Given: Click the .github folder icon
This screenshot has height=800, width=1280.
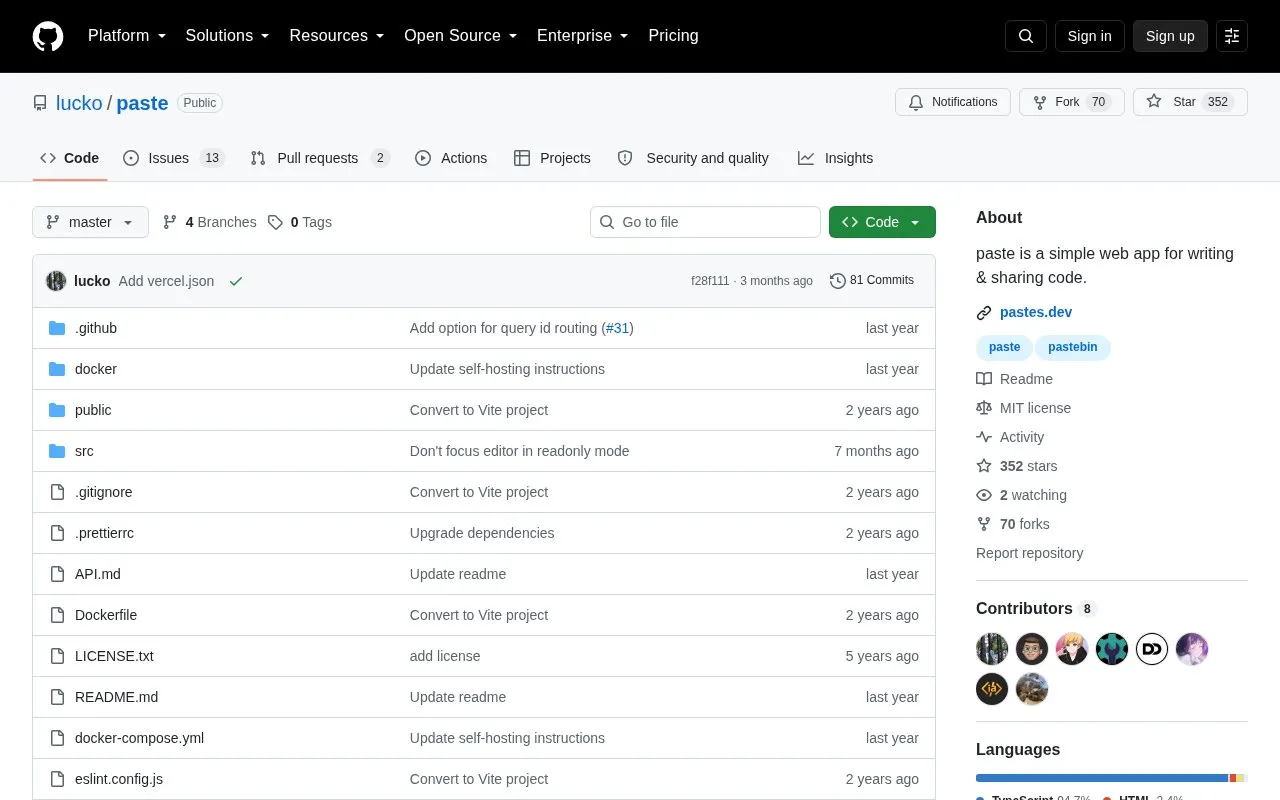Looking at the screenshot, I should (x=57, y=328).
